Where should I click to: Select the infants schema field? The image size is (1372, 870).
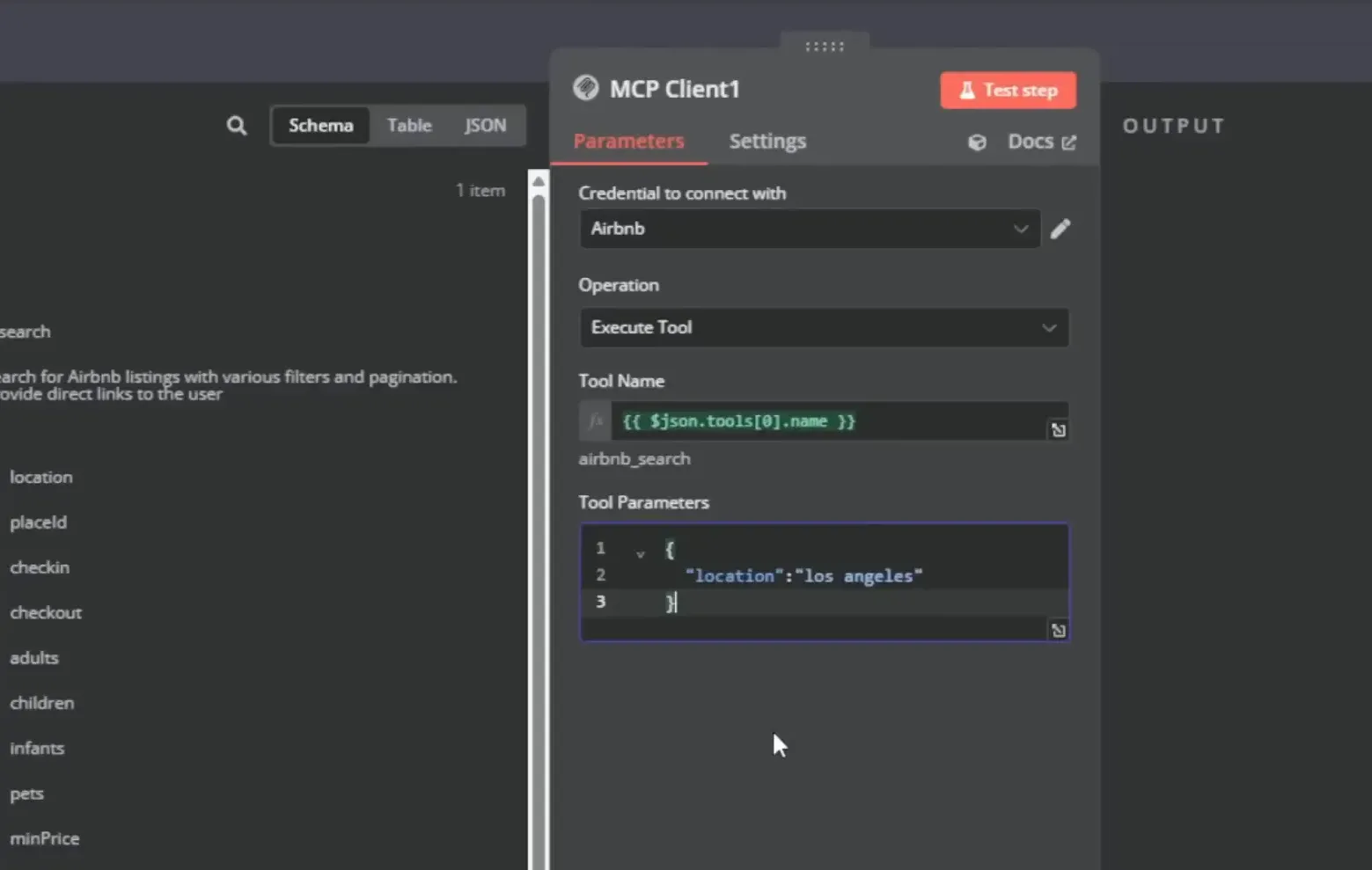(x=37, y=749)
